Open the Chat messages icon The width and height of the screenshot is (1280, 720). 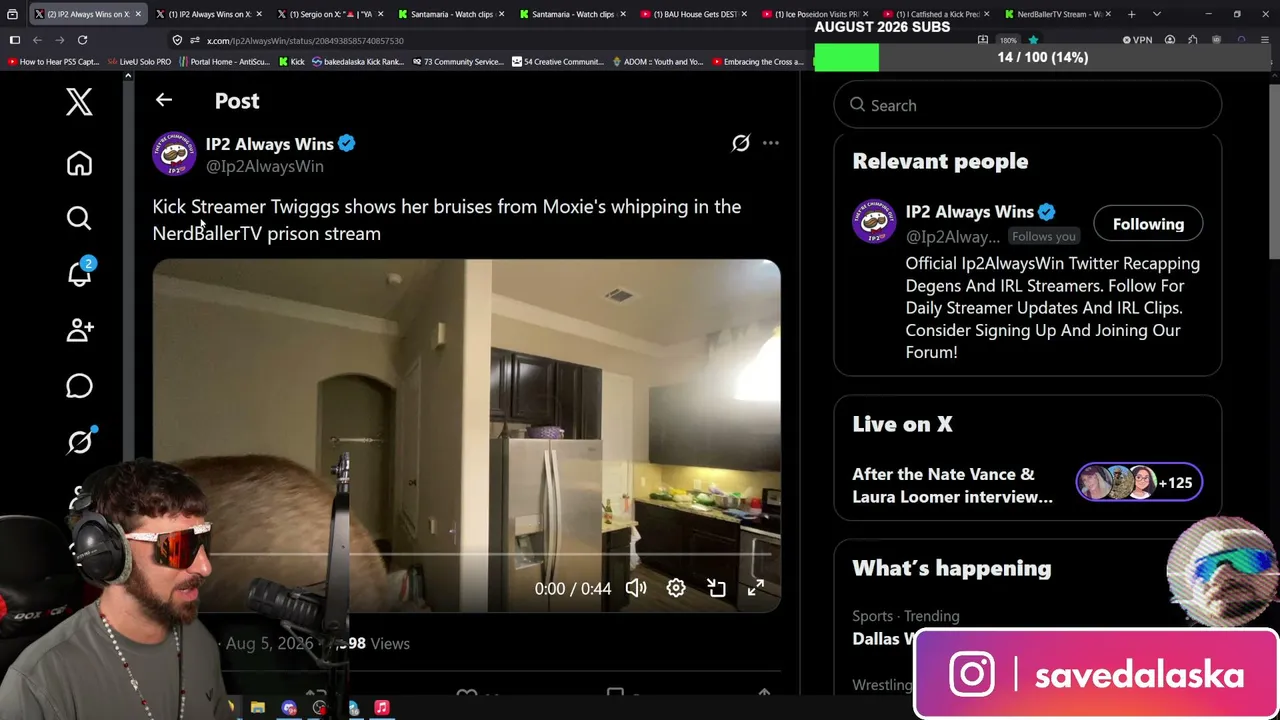click(x=79, y=386)
